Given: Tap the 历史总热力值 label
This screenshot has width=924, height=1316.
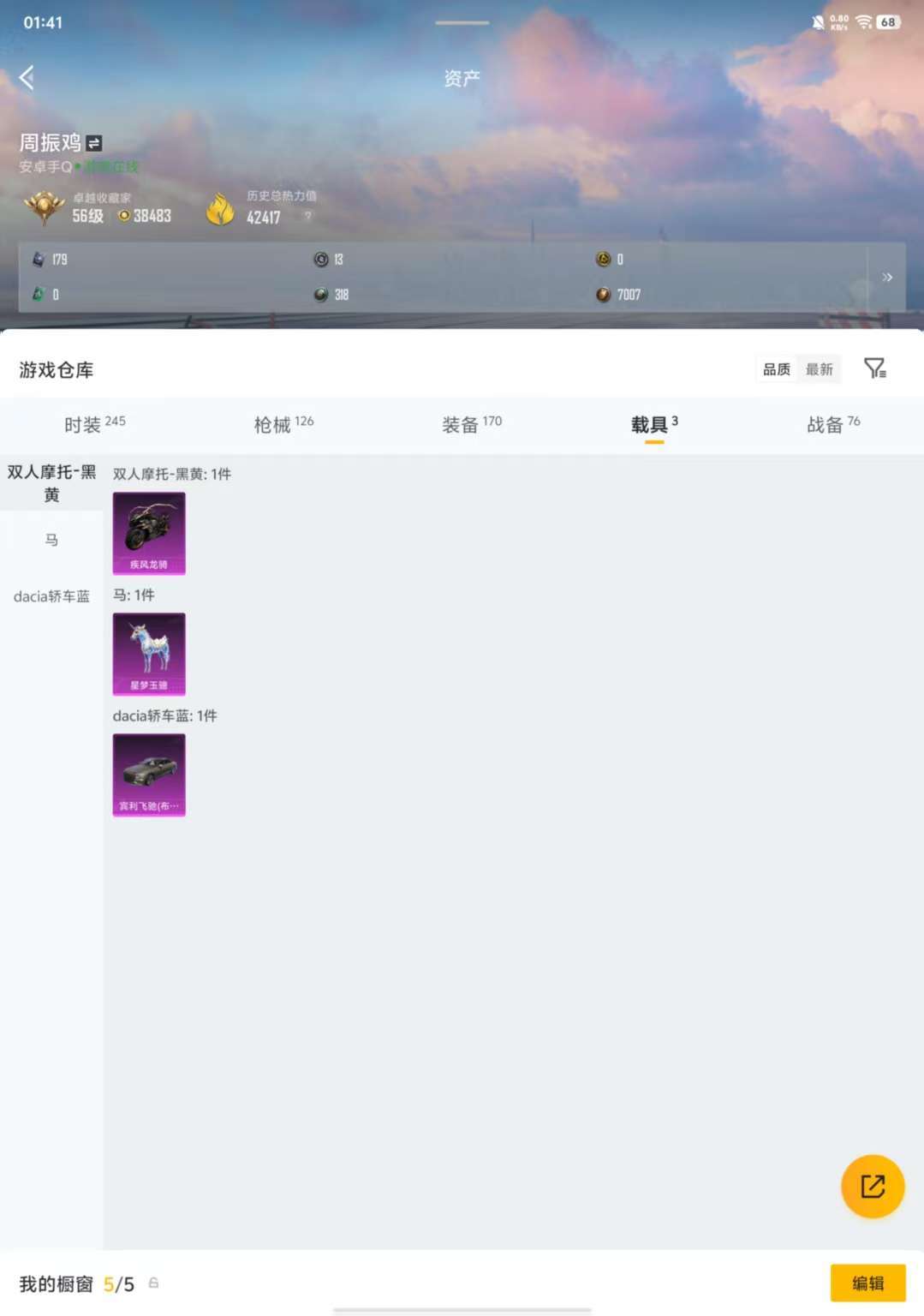Looking at the screenshot, I should tap(282, 196).
